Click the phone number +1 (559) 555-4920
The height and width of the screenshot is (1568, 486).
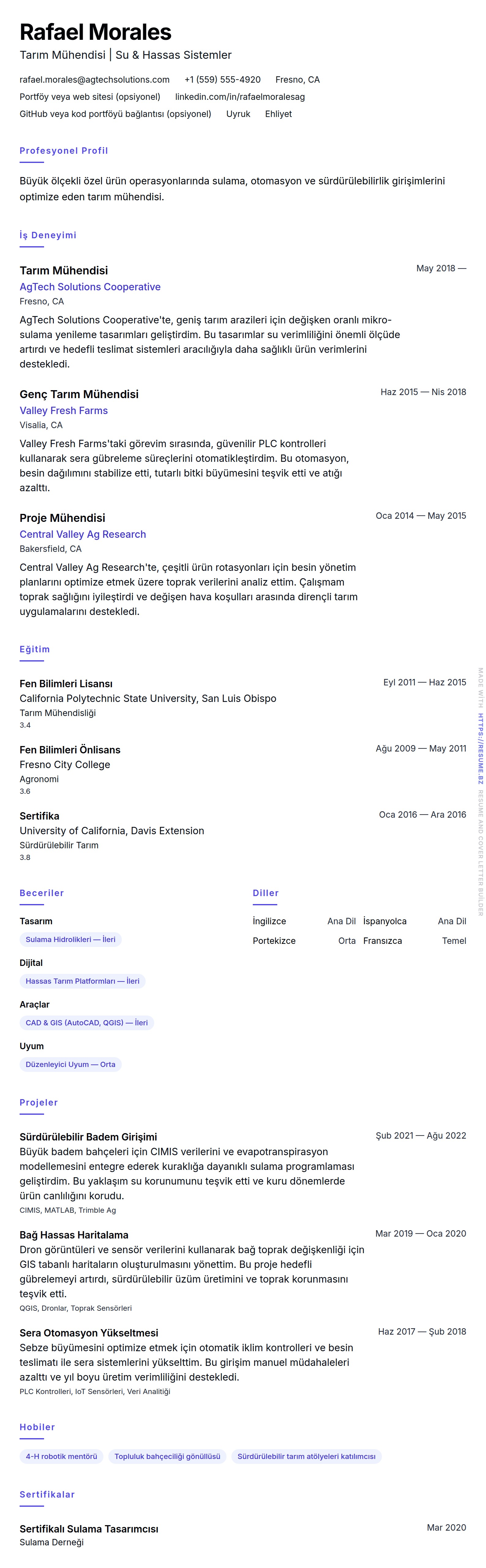click(x=222, y=80)
